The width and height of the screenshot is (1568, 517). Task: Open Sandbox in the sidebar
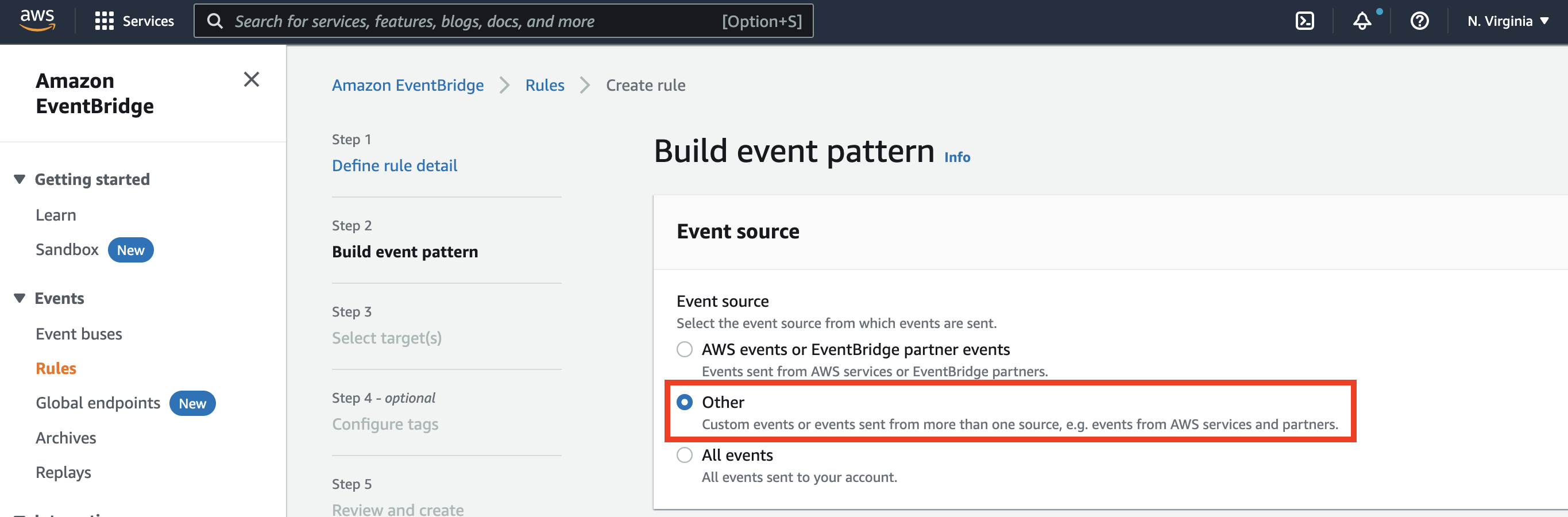pyautogui.click(x=67, y=250)
